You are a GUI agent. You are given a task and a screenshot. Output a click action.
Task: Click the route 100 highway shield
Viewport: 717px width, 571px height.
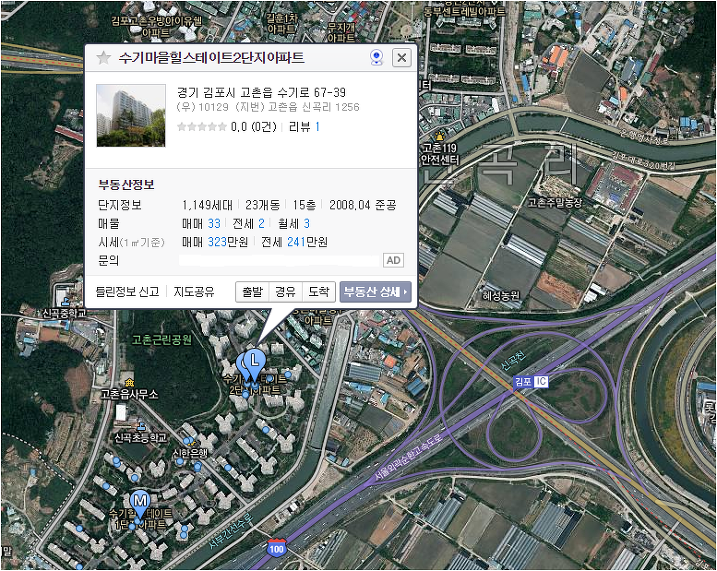pos(277,548)
